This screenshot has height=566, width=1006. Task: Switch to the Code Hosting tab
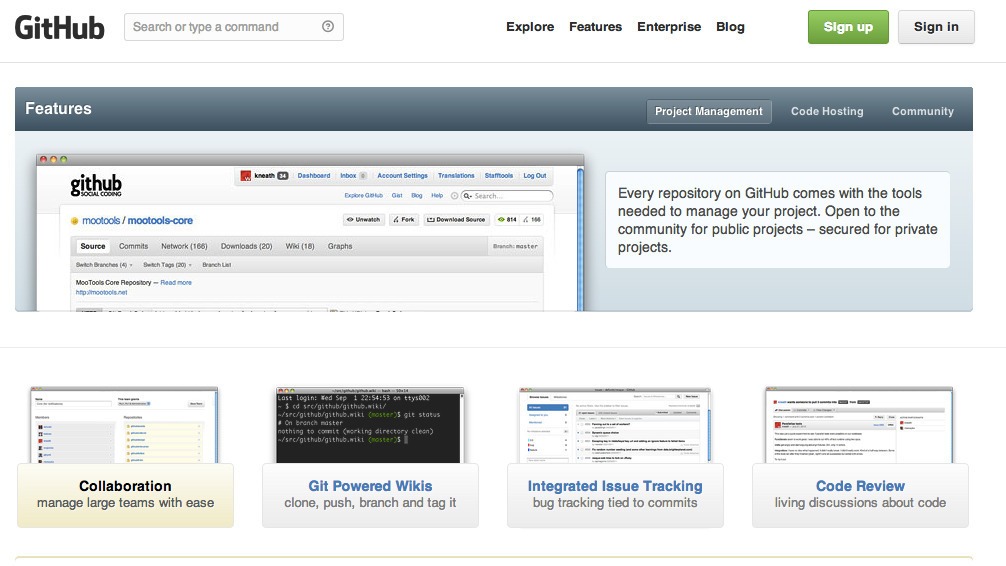827,111
